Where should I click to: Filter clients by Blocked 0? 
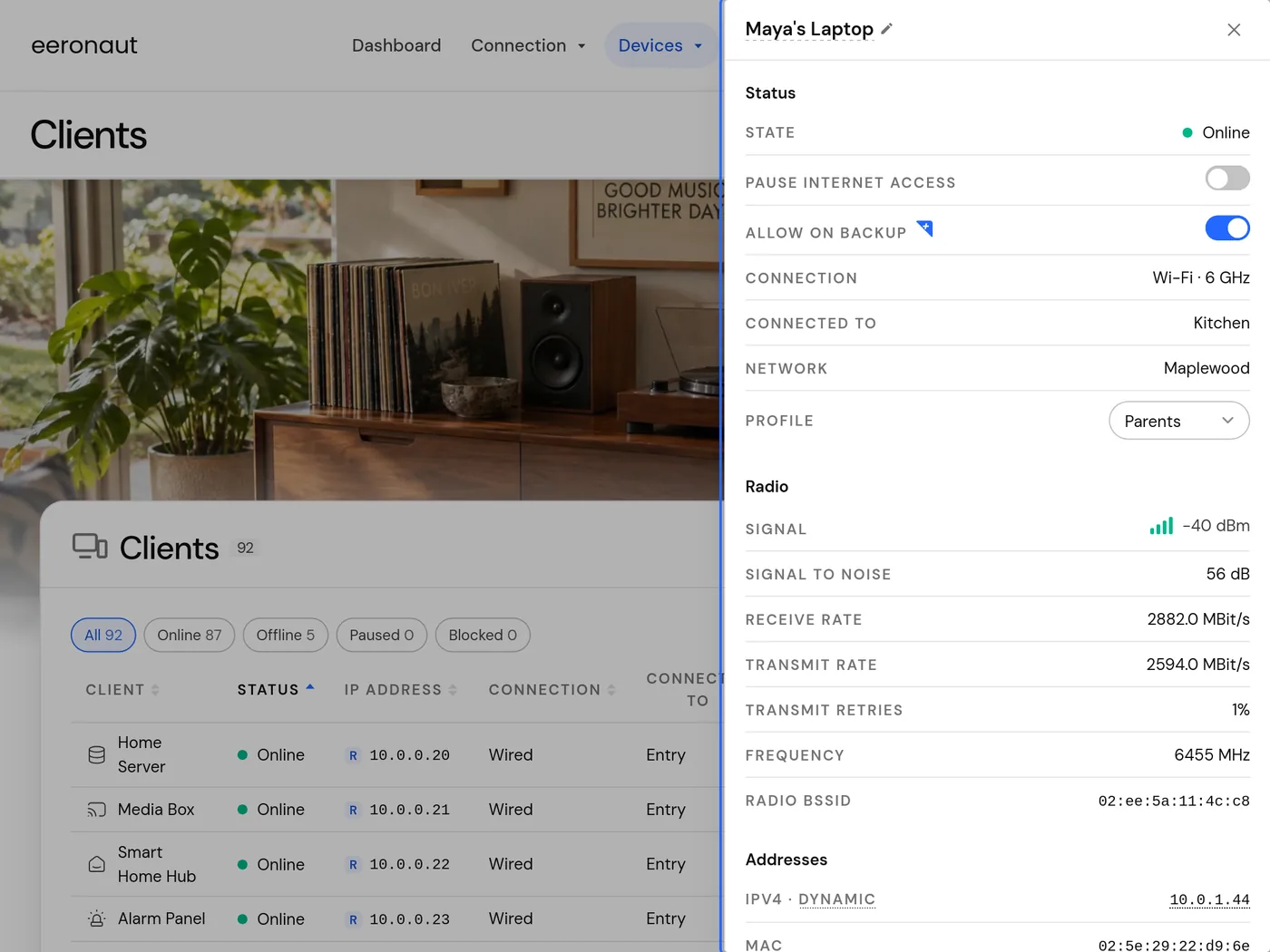pos(483,635)
